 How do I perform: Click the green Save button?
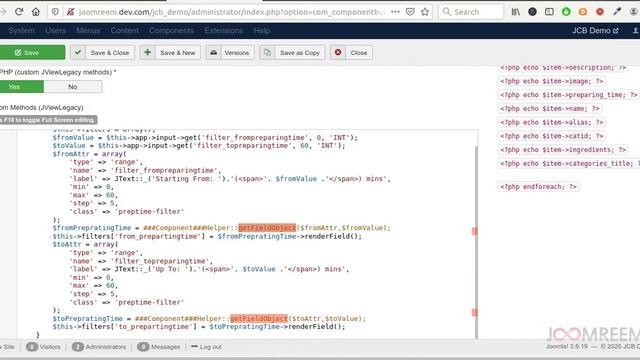point(32,52)
